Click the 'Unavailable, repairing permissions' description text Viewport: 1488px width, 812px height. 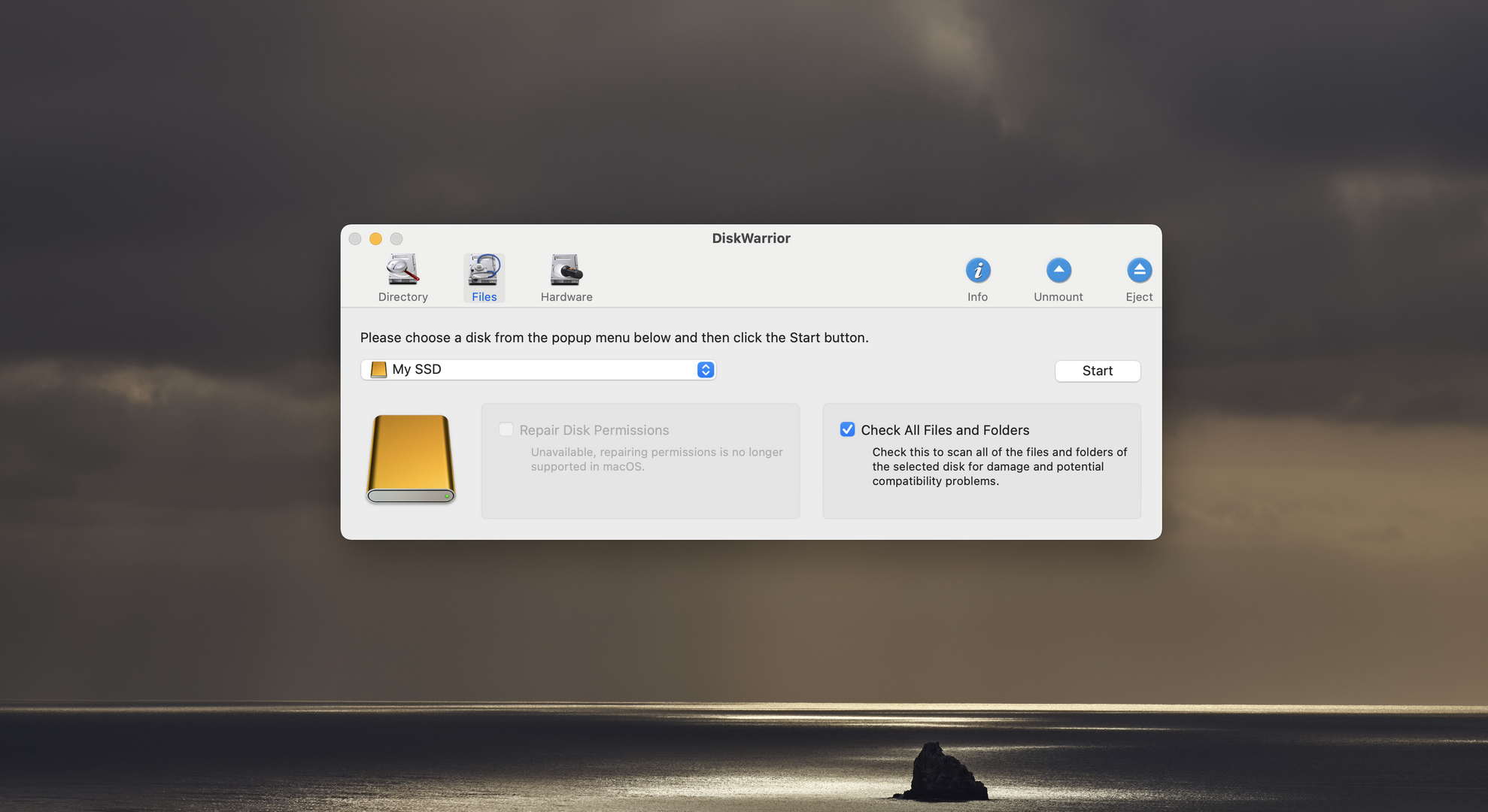657,459
